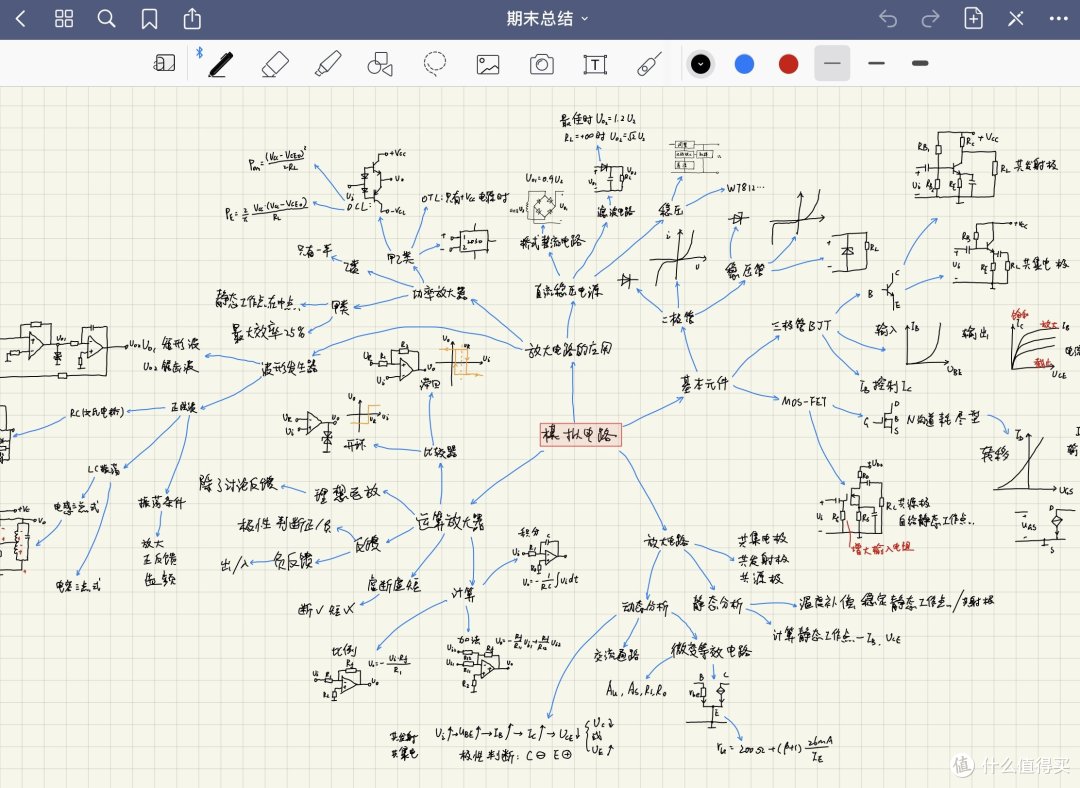
Task: Select the Text box tool
Action: (x=595, y=65)
